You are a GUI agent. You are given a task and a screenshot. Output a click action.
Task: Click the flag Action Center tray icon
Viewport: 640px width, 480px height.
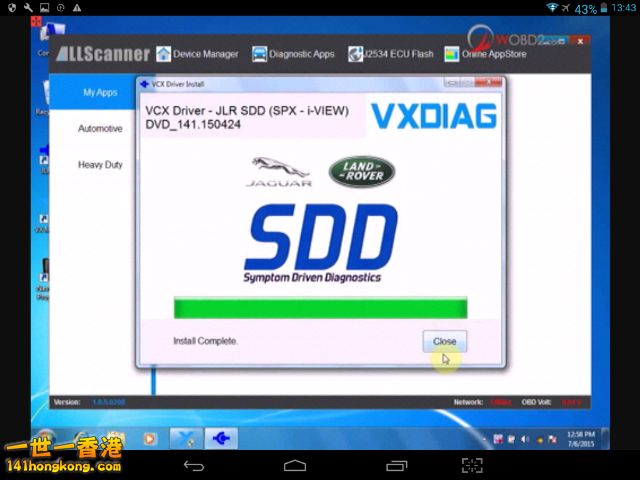pos(553,439)
